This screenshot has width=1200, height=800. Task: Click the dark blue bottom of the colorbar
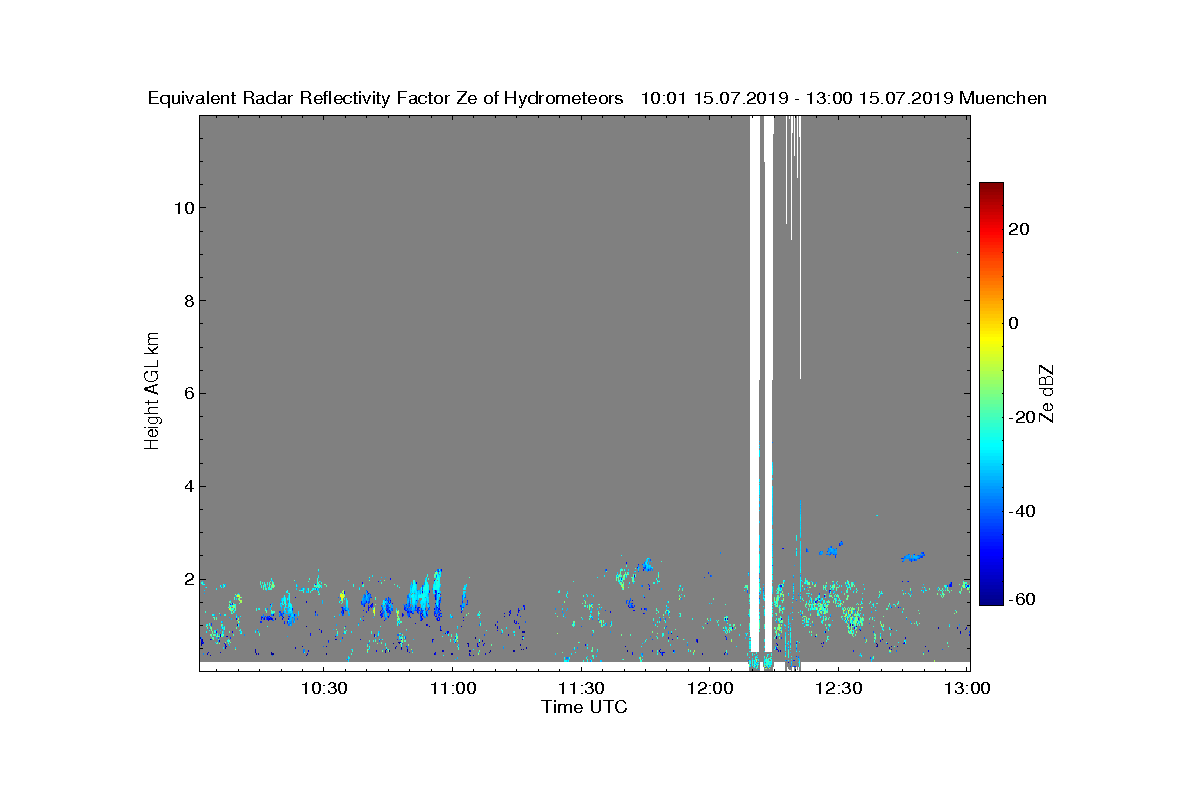click(x=991, y=597)
